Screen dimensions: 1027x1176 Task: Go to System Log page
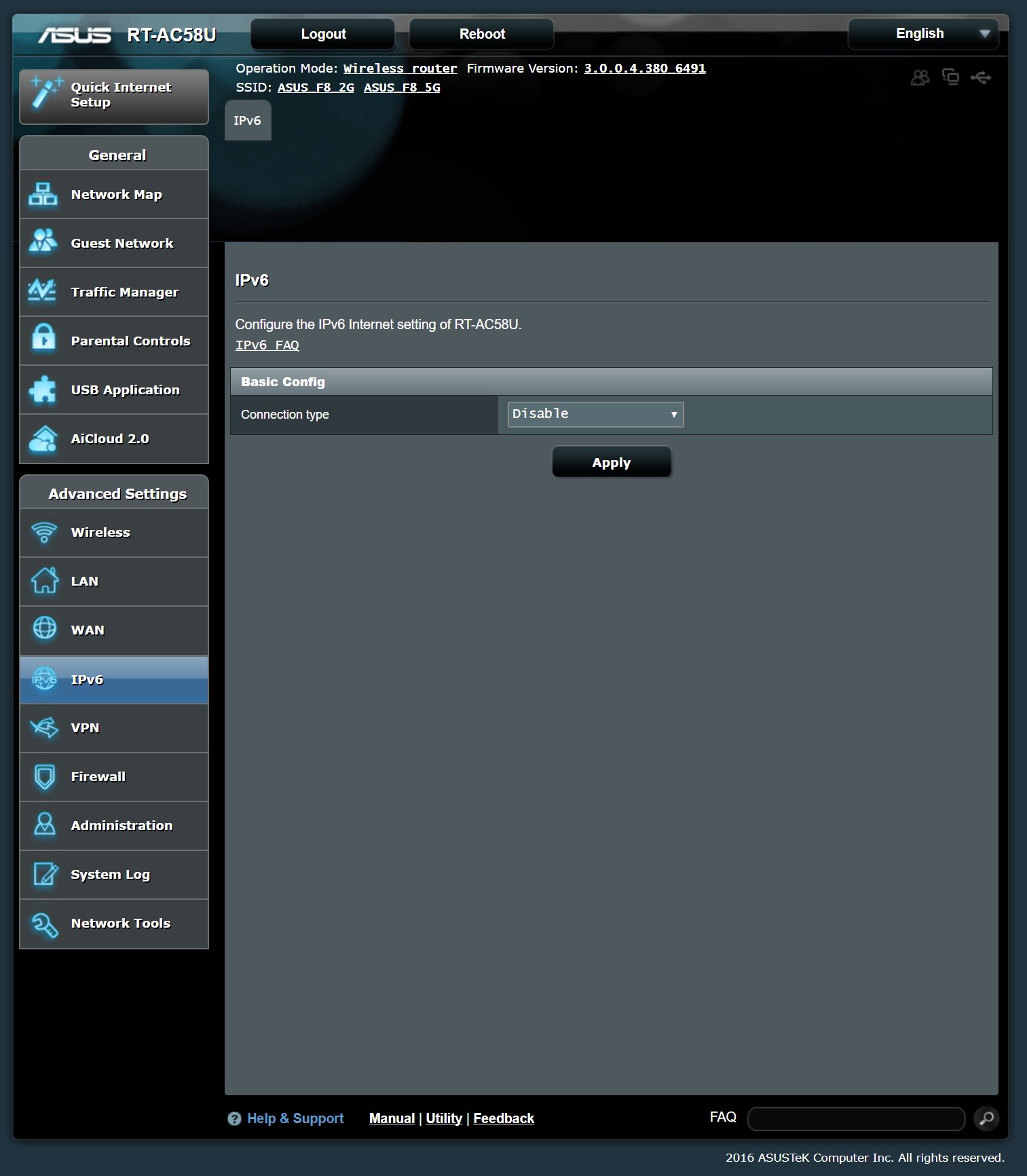[114, 875]
